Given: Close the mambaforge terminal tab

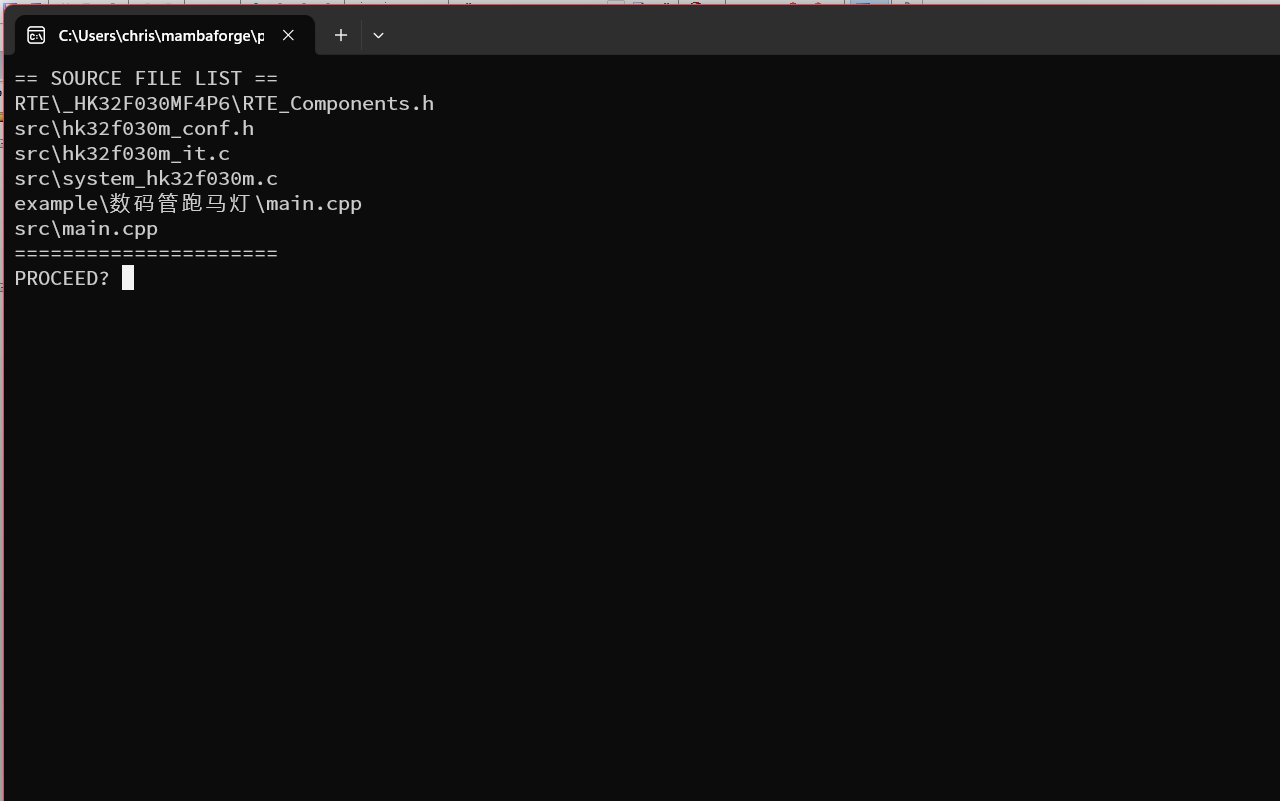Looking at the screenshot, I should pos(288,35).
